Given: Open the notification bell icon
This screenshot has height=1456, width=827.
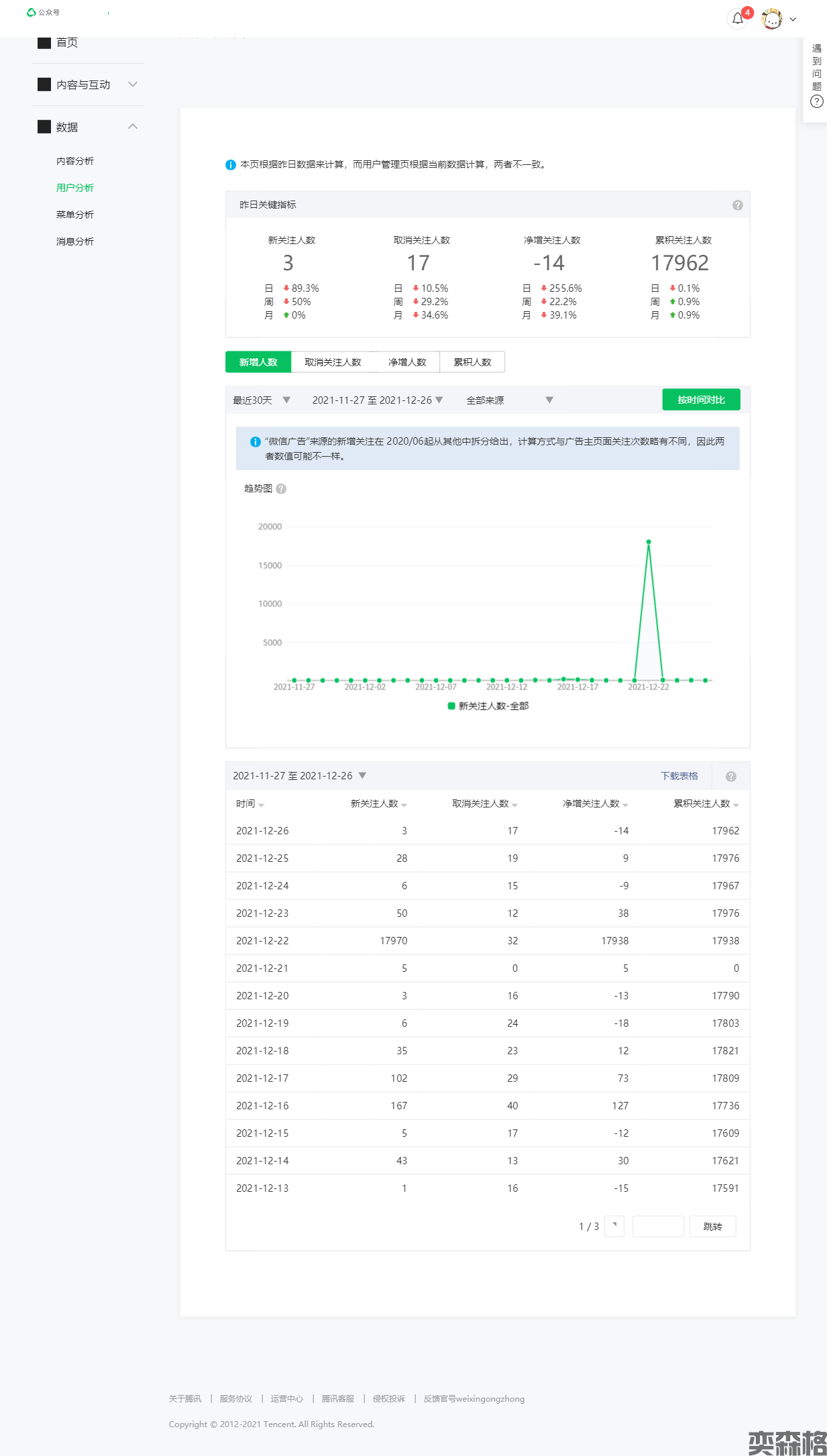Looking at the screenshot, I should 738,19.
